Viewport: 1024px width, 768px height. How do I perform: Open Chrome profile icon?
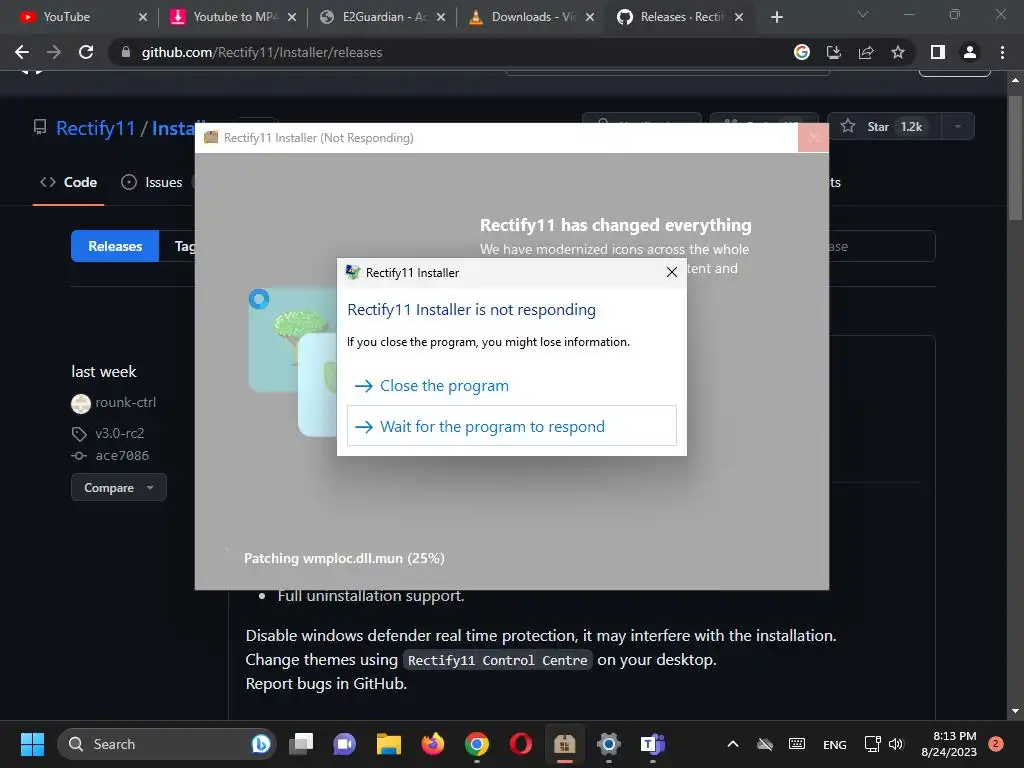970,52
